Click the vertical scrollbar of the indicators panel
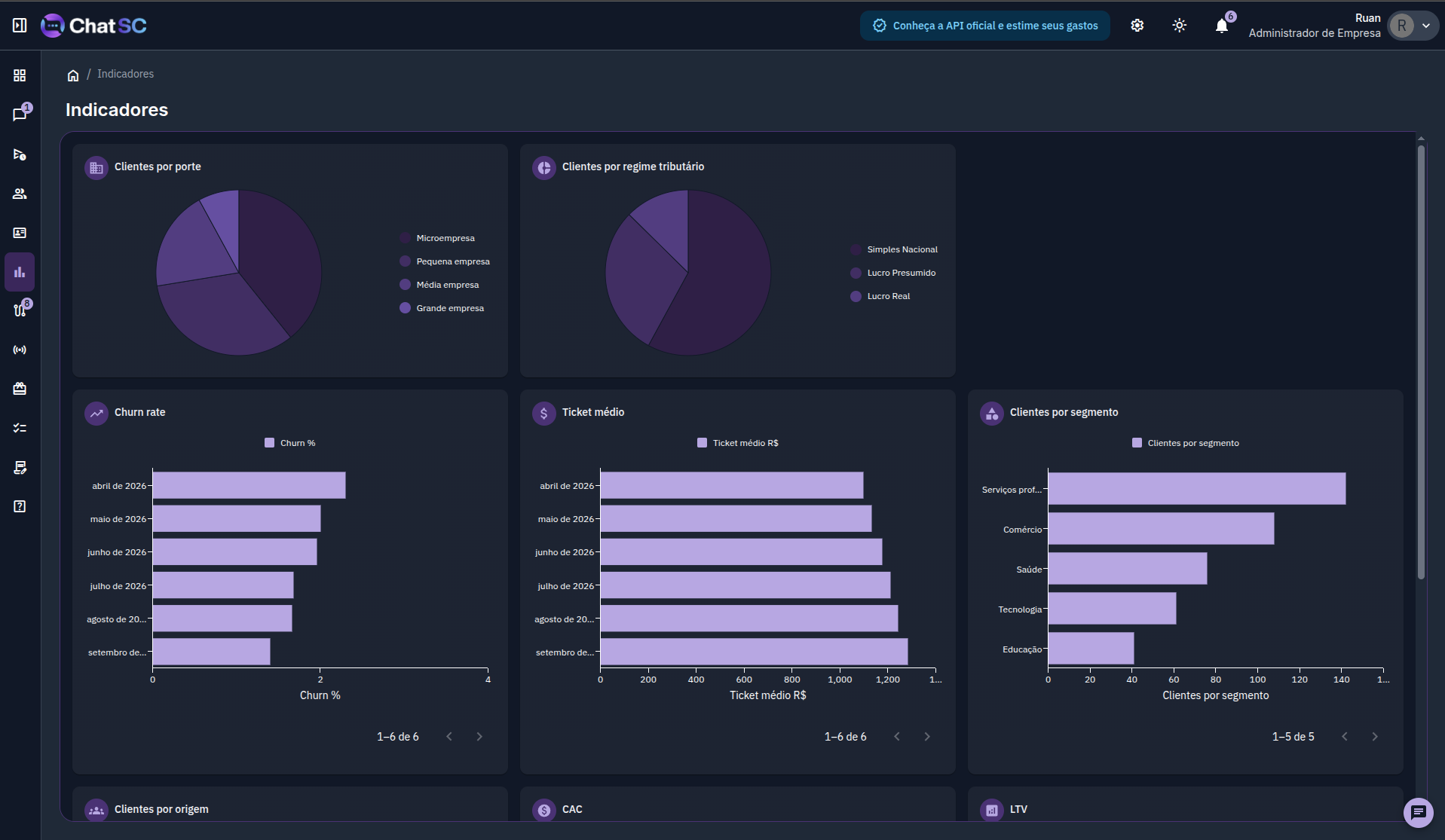Image resolution: width=1445 pixels, height=840 pixels. (1421, 362)
